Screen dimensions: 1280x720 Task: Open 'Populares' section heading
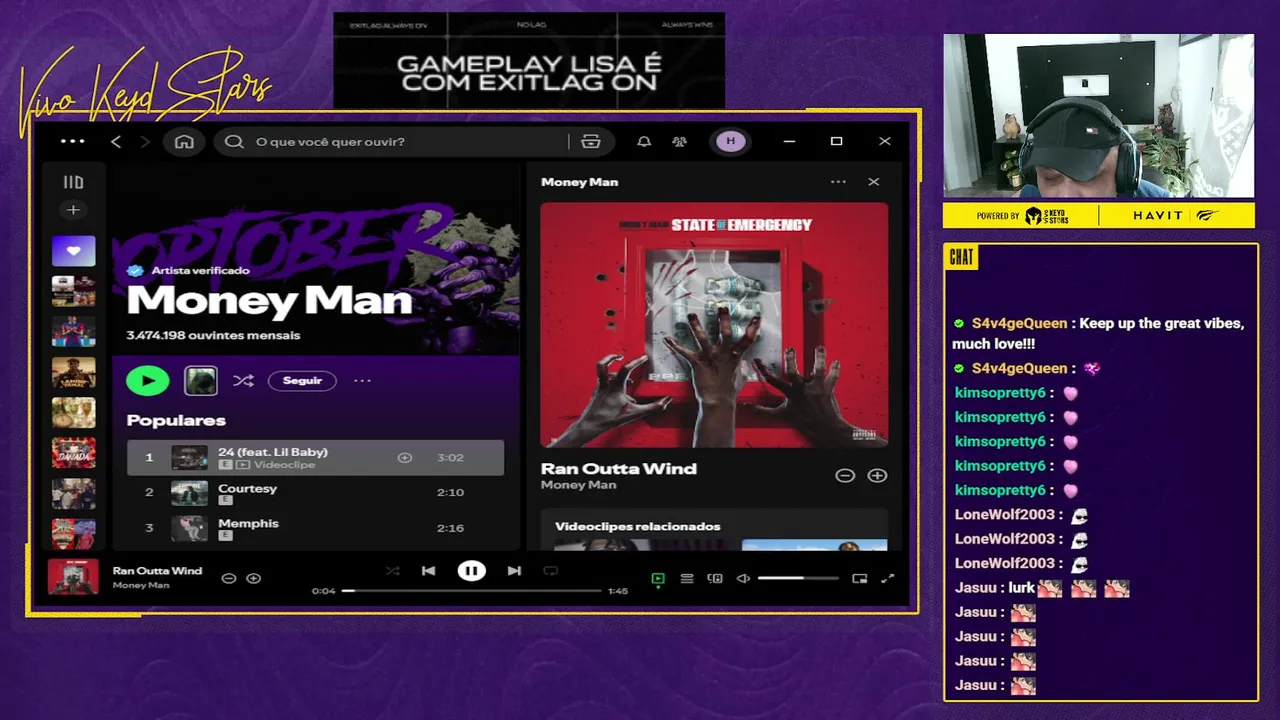(176, 420)
